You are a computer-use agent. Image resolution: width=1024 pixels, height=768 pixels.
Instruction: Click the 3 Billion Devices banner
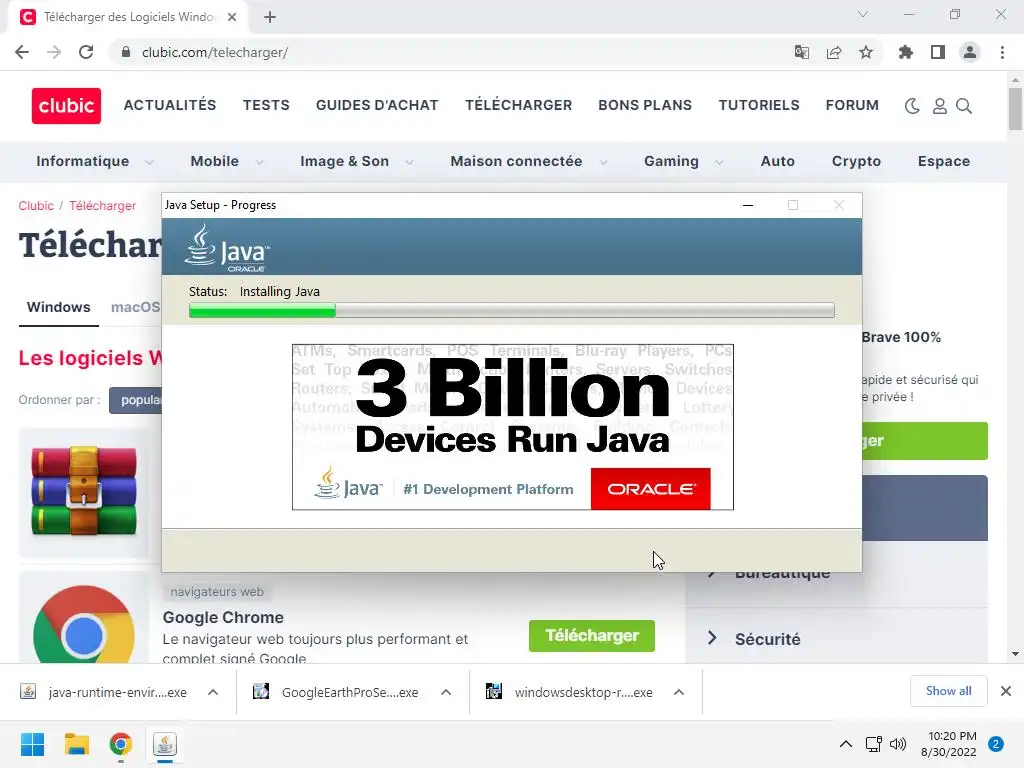(513, 427)
